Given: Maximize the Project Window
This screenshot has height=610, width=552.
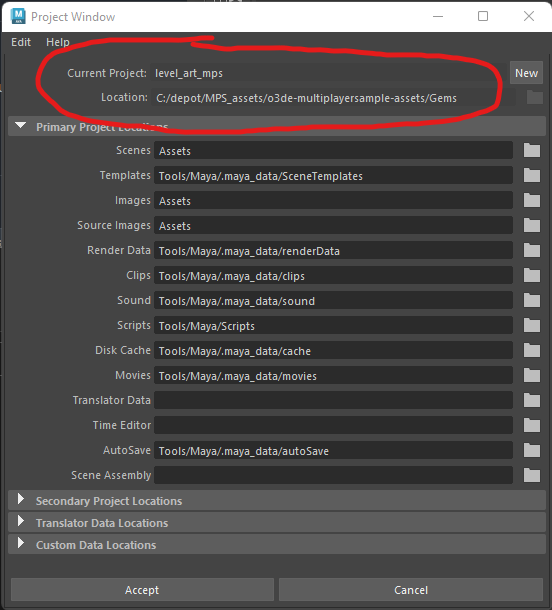Looking at the screenshot, I should point(483,16).
